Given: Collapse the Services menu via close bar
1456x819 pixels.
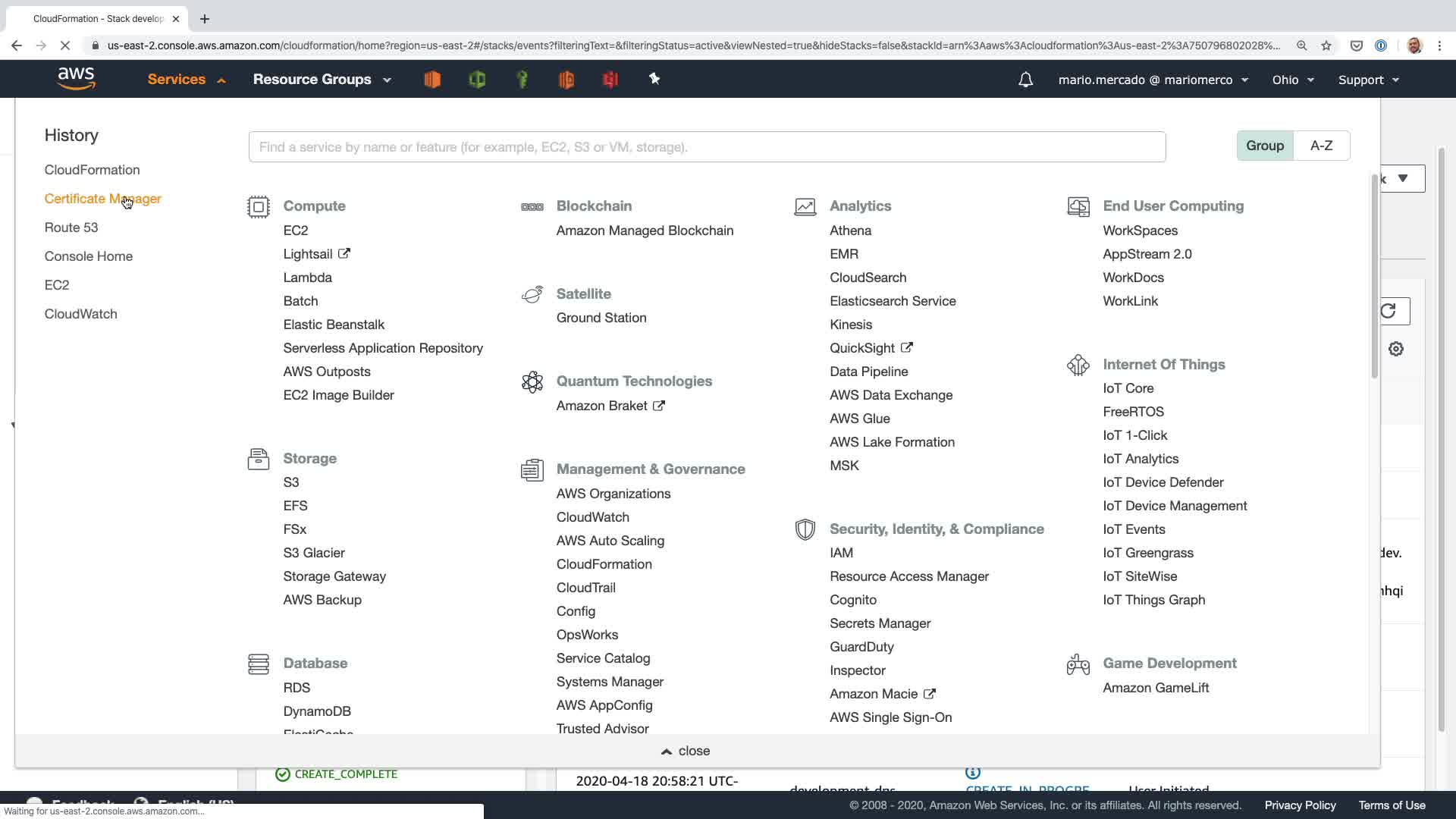Looking at the screenshot, I should click(x=686, y=751).
